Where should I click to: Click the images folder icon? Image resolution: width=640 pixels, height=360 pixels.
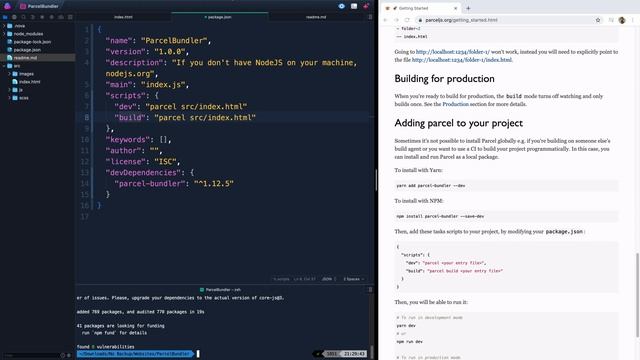coord(15,74)
